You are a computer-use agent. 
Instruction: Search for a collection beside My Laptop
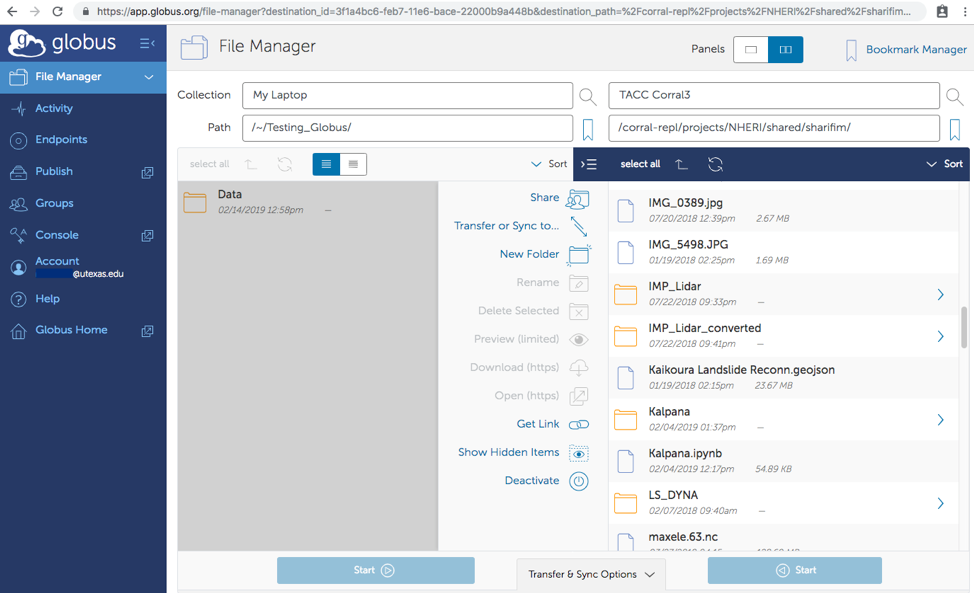tap(588, 96)
